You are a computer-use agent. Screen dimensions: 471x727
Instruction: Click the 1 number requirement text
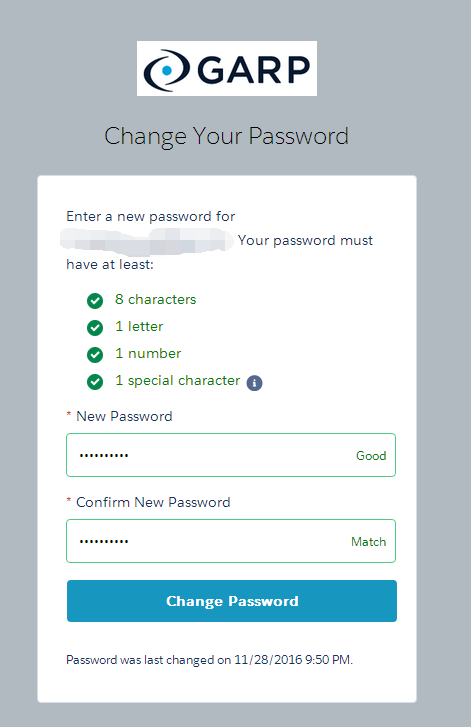coord(148,353)
